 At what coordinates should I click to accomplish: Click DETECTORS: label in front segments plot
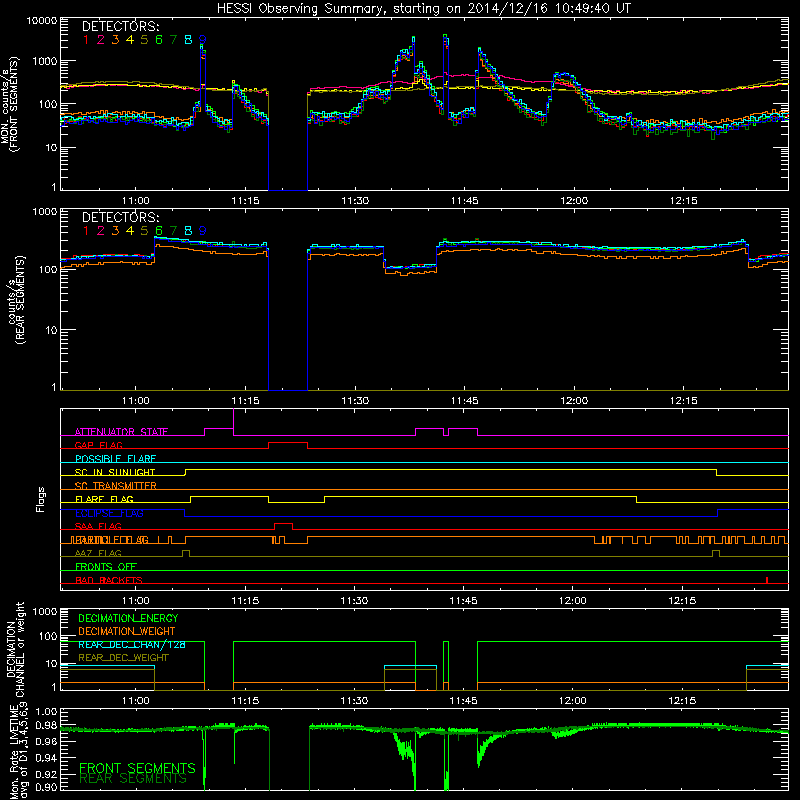(x=120, y=26)
